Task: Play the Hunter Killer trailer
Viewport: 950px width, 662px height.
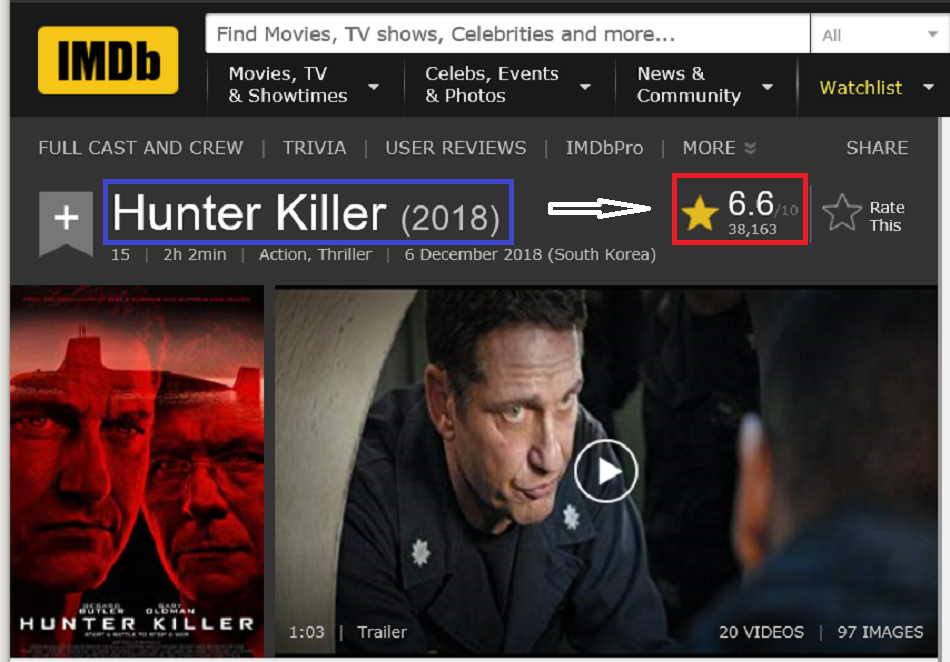Action: pyautogui.click(x=606, y=471)
